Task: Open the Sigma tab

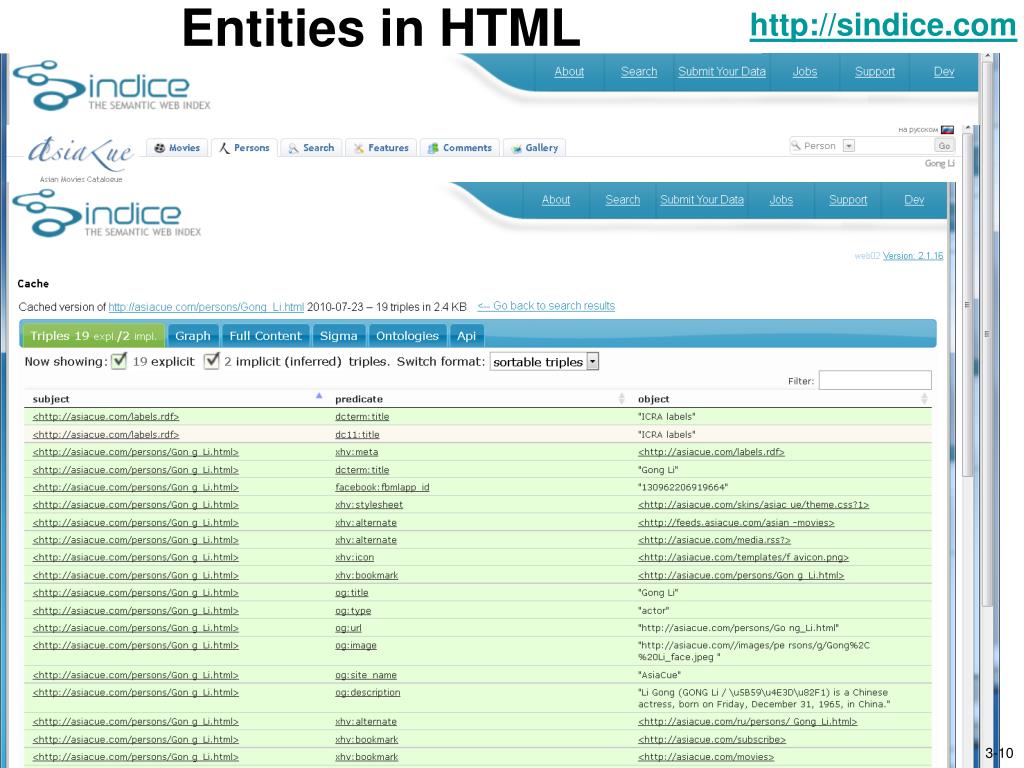Action: [338, 336]
